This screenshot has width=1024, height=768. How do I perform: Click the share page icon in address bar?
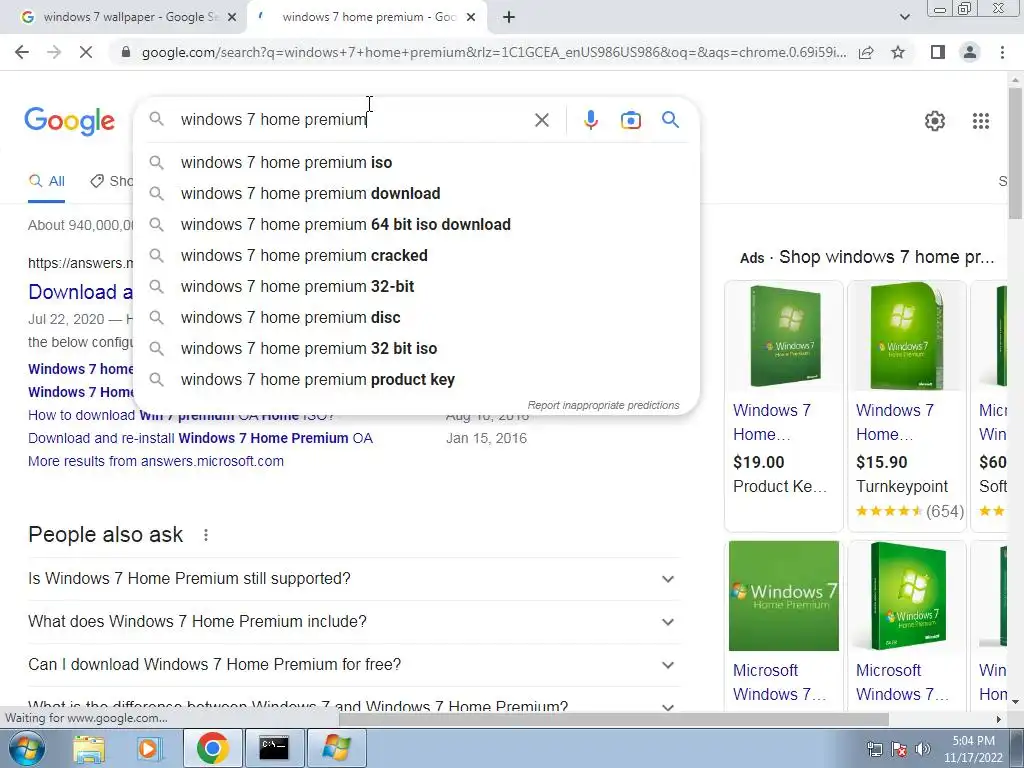tap(866, 52)
